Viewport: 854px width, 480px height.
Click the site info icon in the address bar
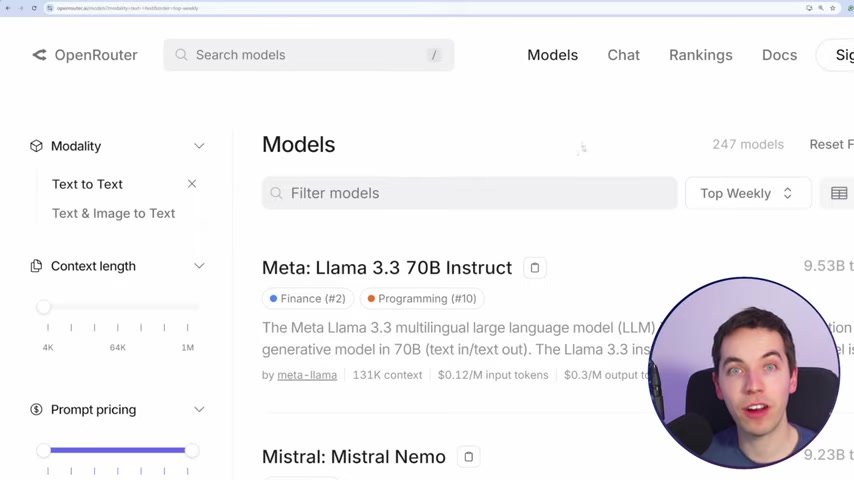[x=50, y=8]
